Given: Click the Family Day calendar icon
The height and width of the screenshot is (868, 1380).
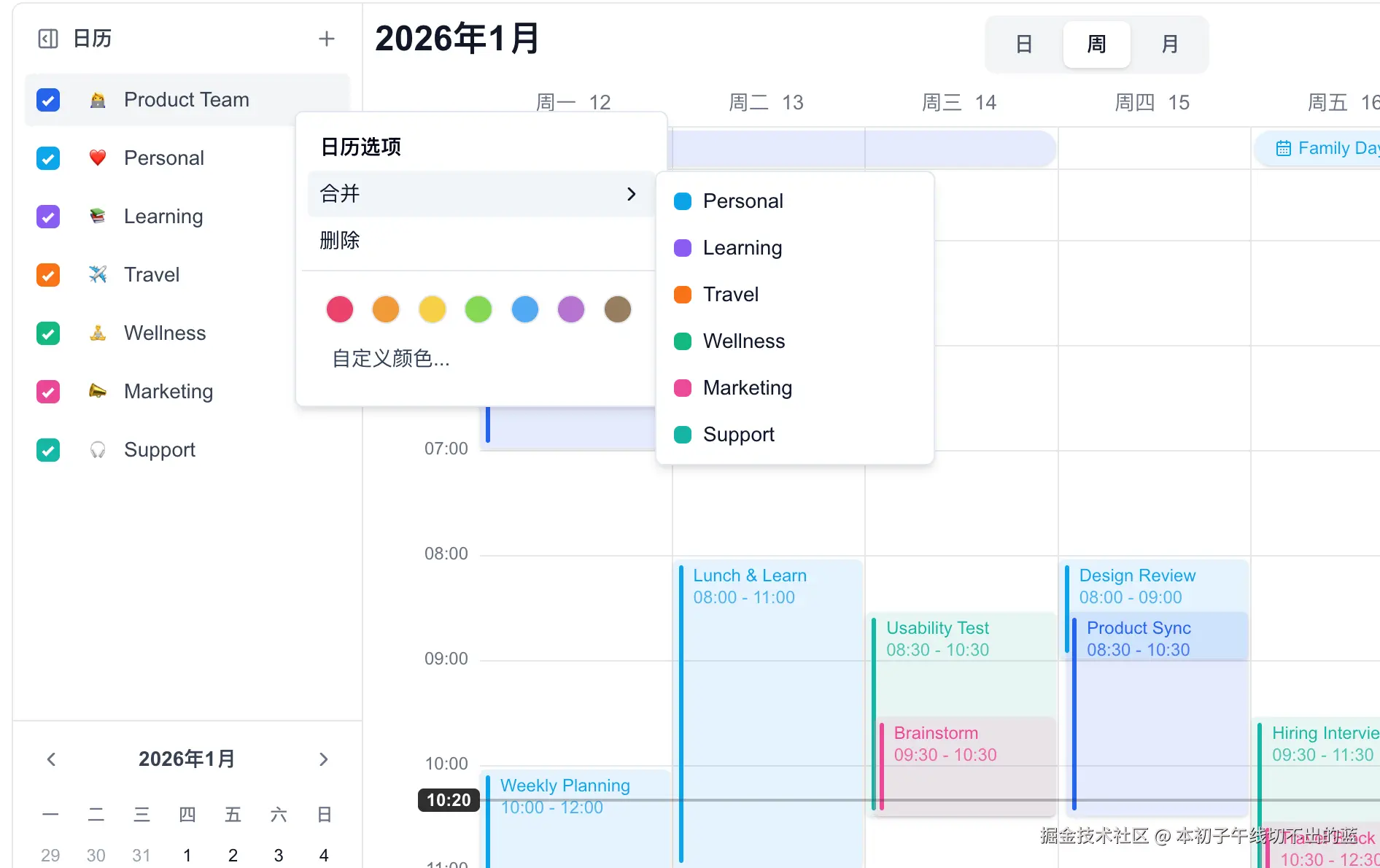Looking at the screenshot, I should pyautogui.click(x=1283, y=149).
